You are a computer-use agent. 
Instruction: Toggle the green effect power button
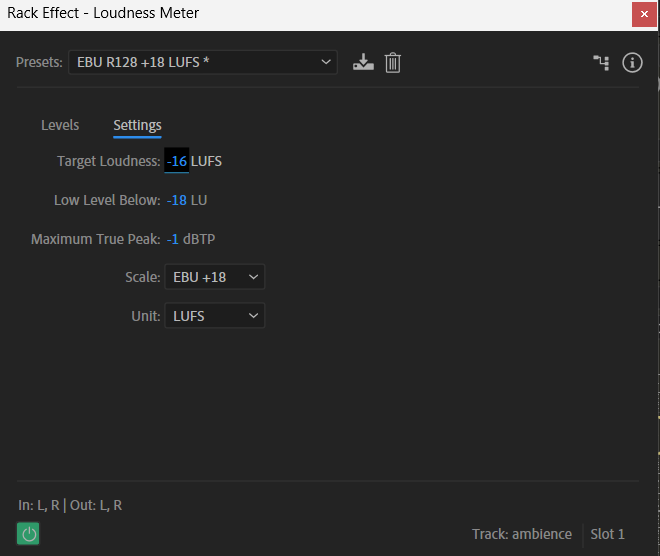(29, 534)
